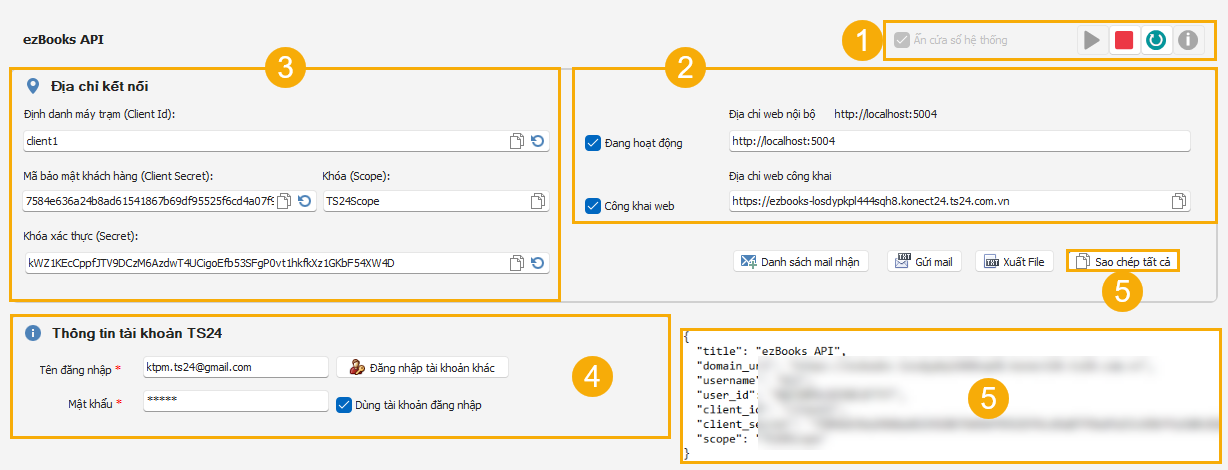This screenshot has width=1228, height=470.
Task: Regenerate the Khóa xác thực (Secret)
Action: 538,263
